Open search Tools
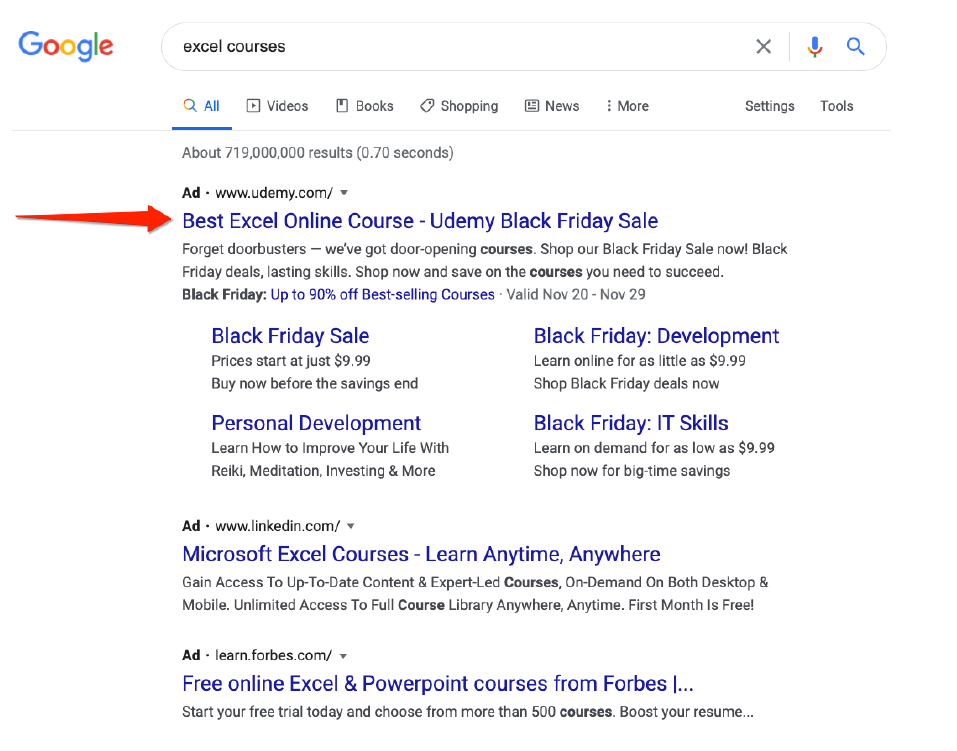 tap(836, 106)
